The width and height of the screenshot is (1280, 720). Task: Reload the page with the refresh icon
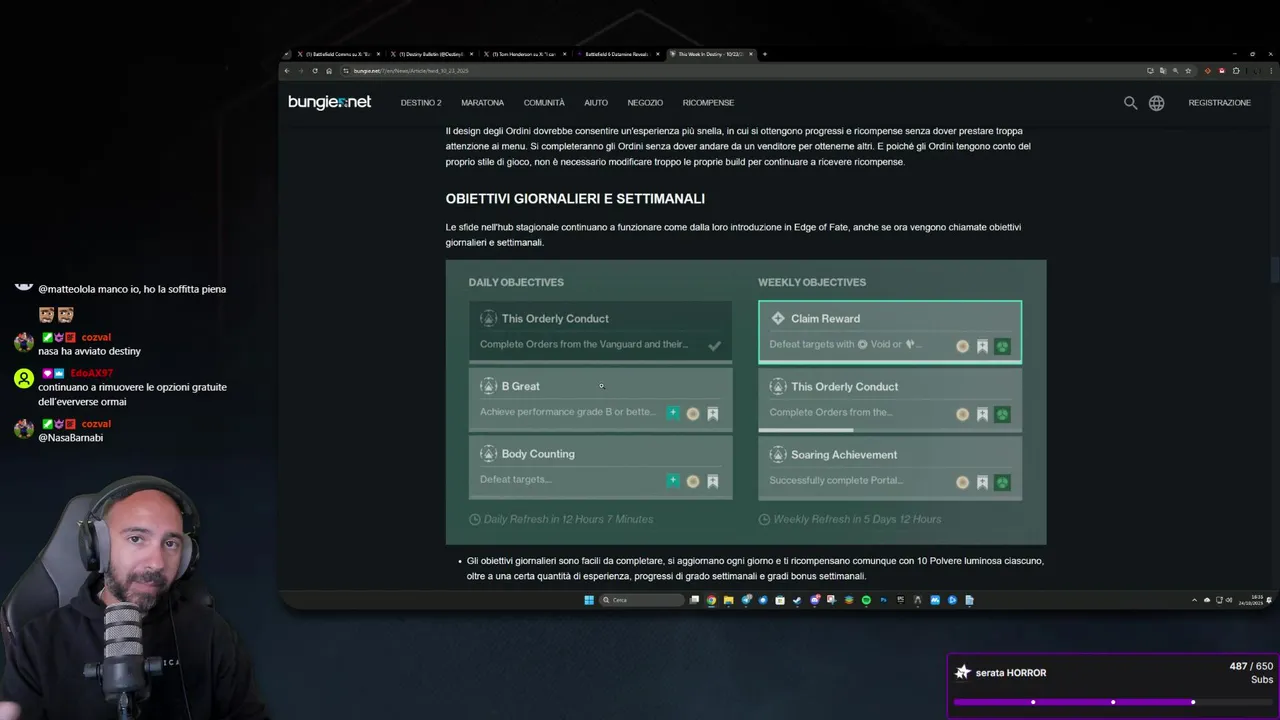click(315, 71)
